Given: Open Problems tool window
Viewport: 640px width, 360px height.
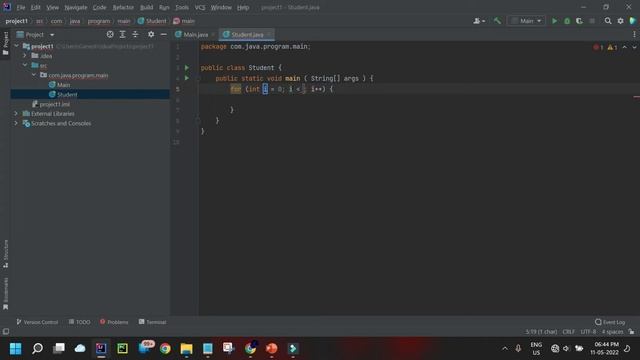Looking at the screenshot, I should [114, 322].
